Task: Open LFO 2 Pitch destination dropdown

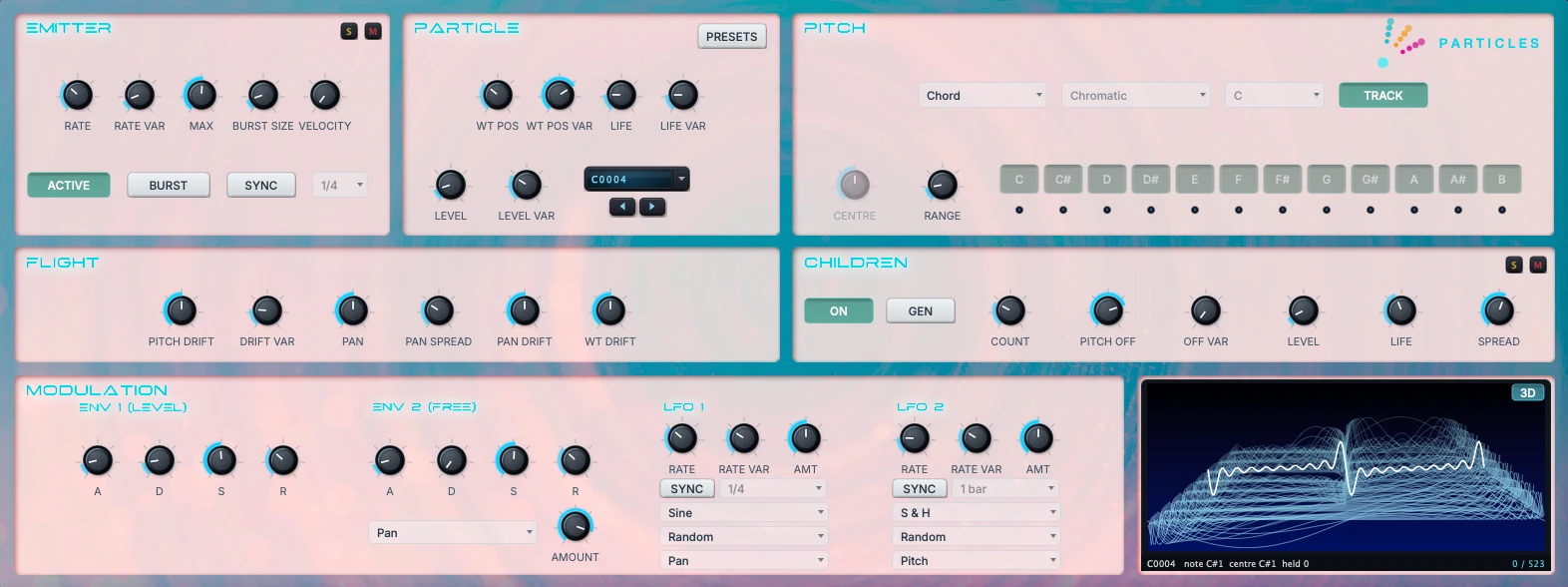Action: pos(977,561)
